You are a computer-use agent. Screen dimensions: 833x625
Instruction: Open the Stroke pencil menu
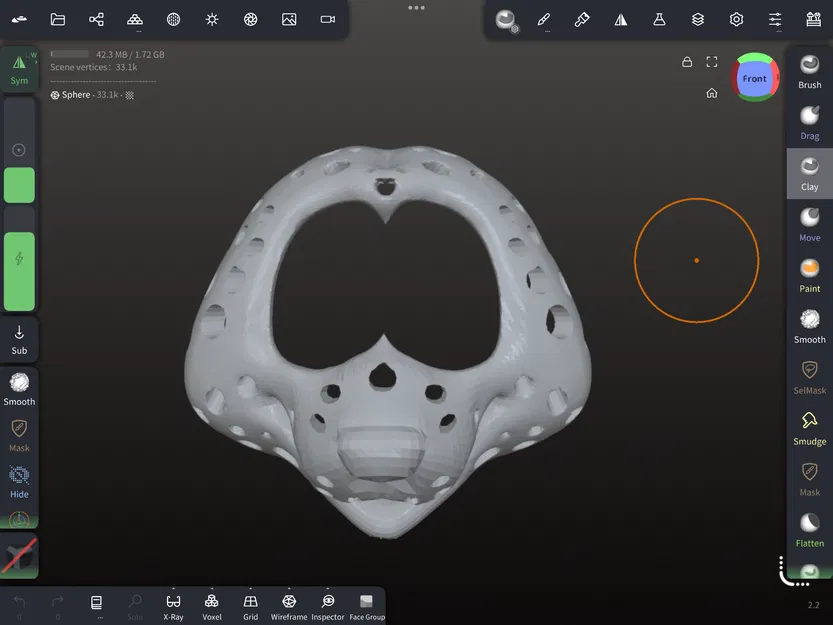tap(543, 20)
